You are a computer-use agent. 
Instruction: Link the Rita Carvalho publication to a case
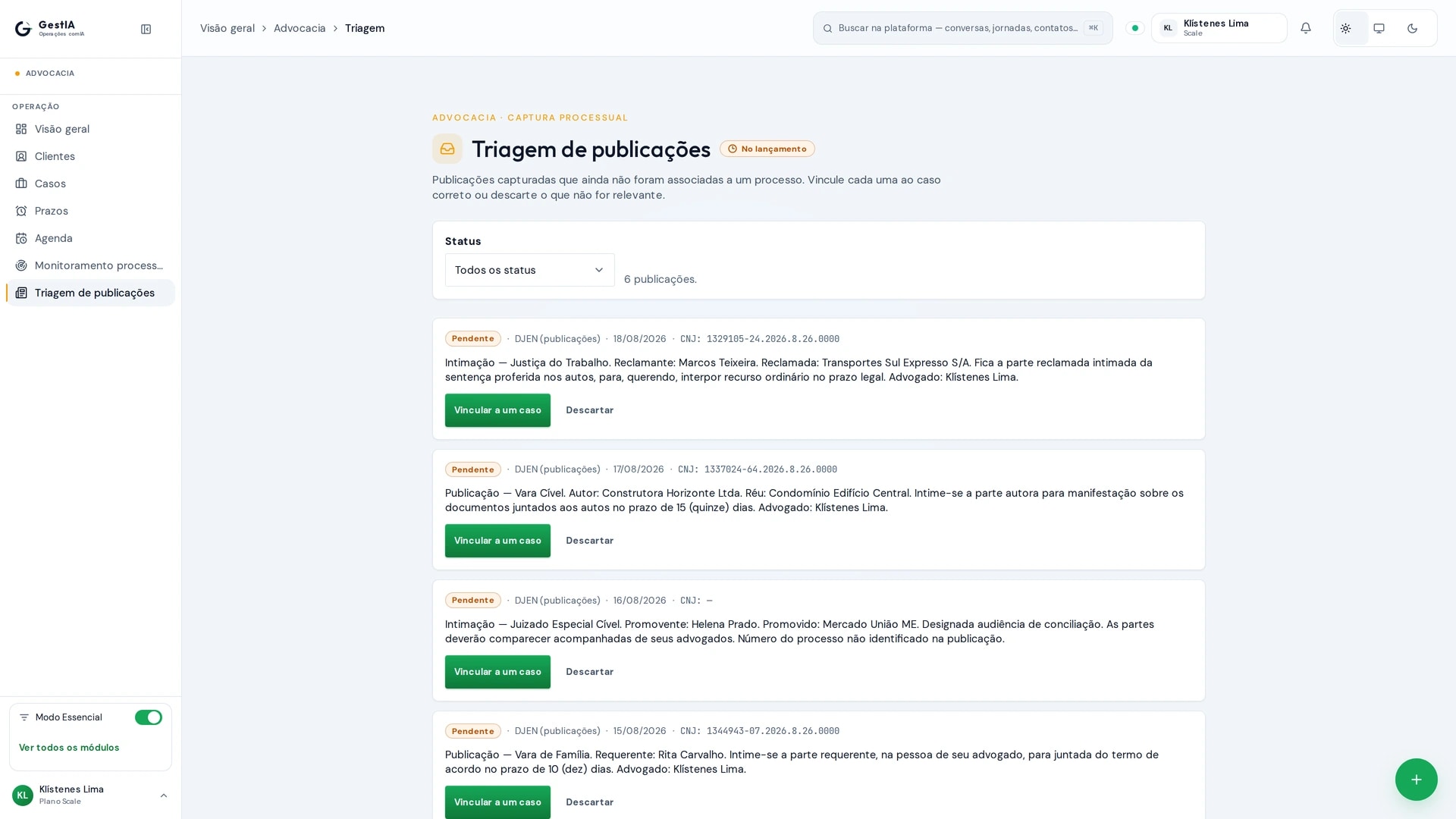click(497, 802)
